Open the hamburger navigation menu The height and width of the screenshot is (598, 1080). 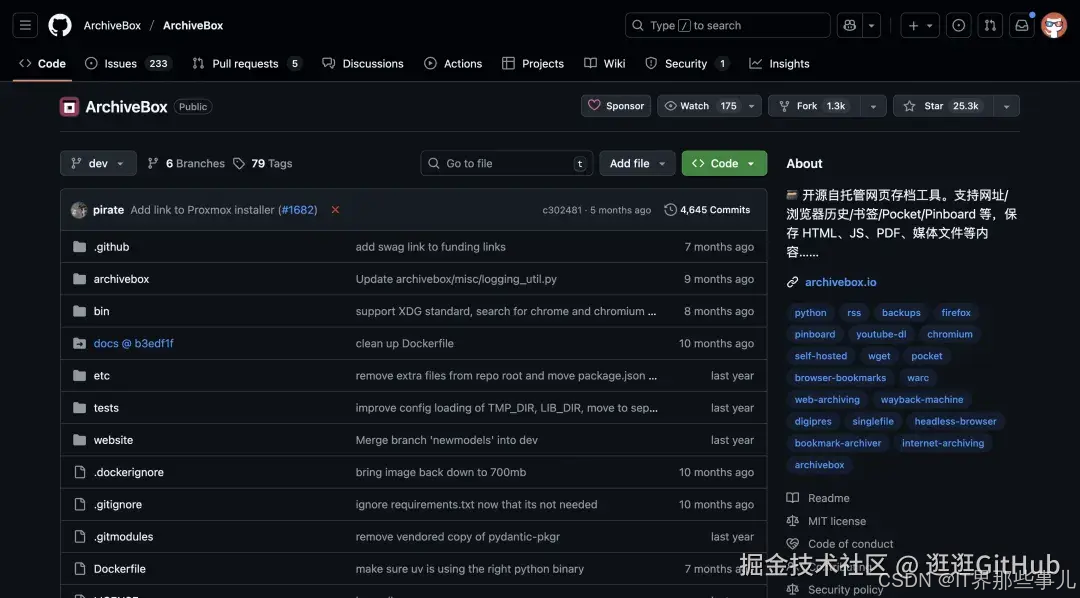(25, 25)
